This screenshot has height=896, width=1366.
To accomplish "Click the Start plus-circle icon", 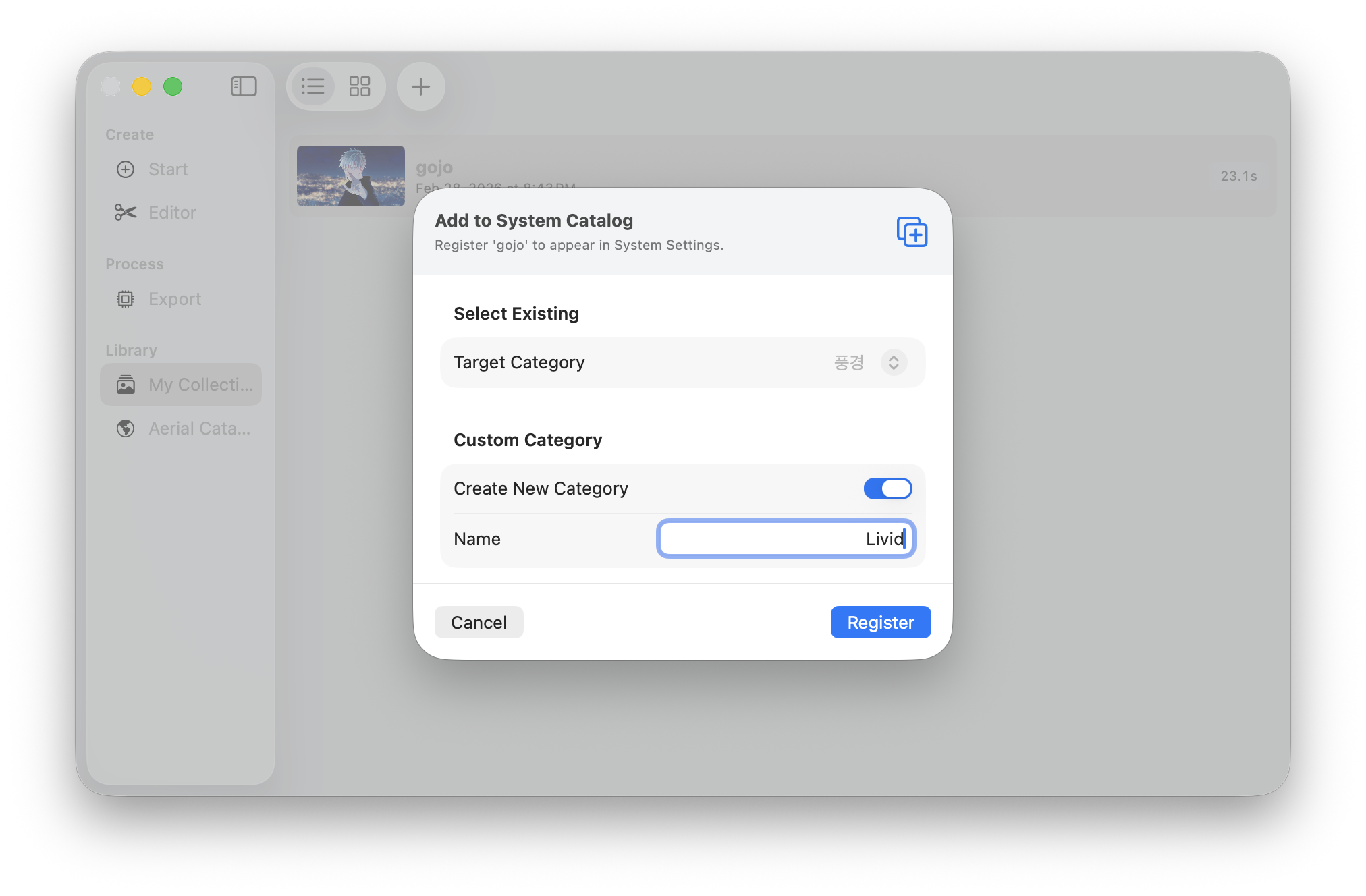I will (x=126, y=169).
